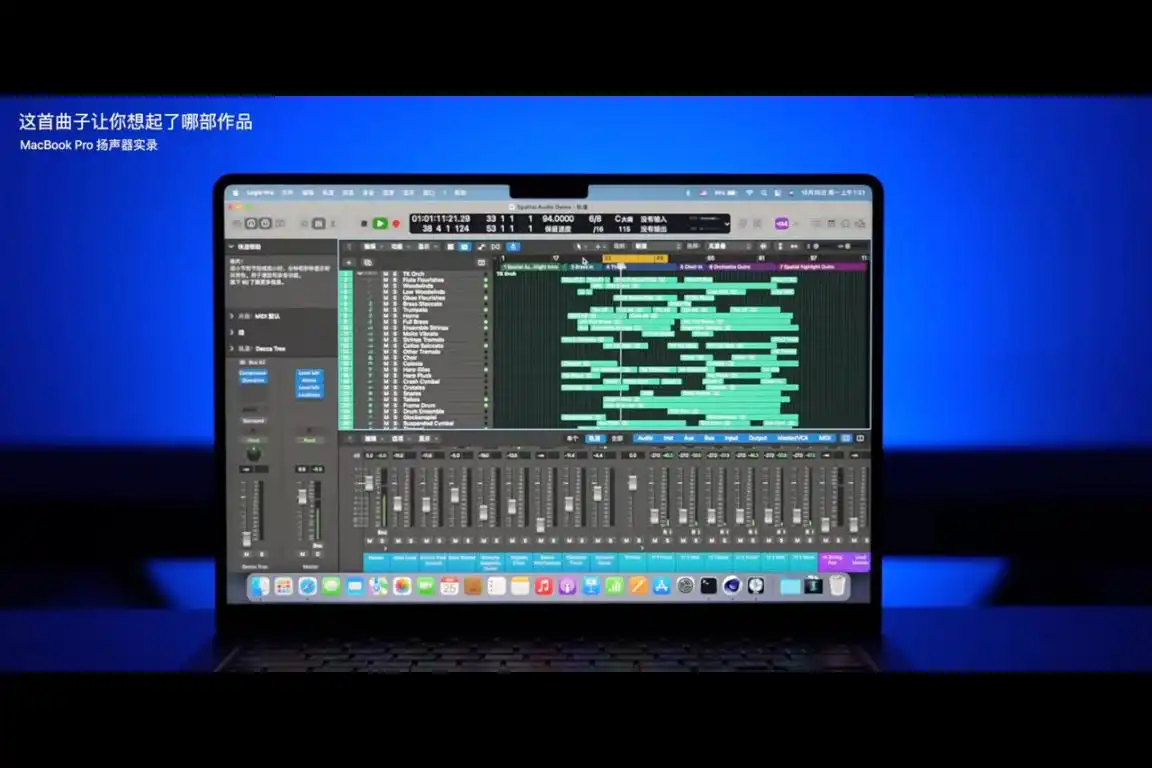The height and width of the screenshot is (768, 1152).
Task: Select the Master/VCA mixer filter button
Action: 793,439
